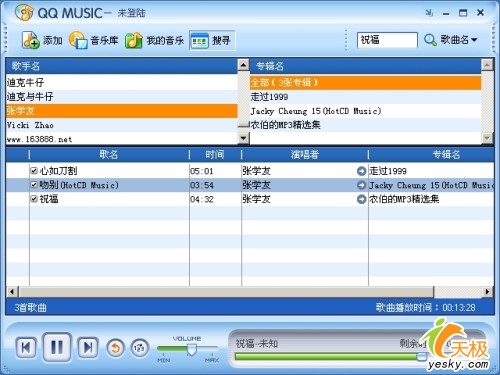Screen dimensions: 500x375
Task: Click the 添加 add music icon
Action: coord(31,40)
